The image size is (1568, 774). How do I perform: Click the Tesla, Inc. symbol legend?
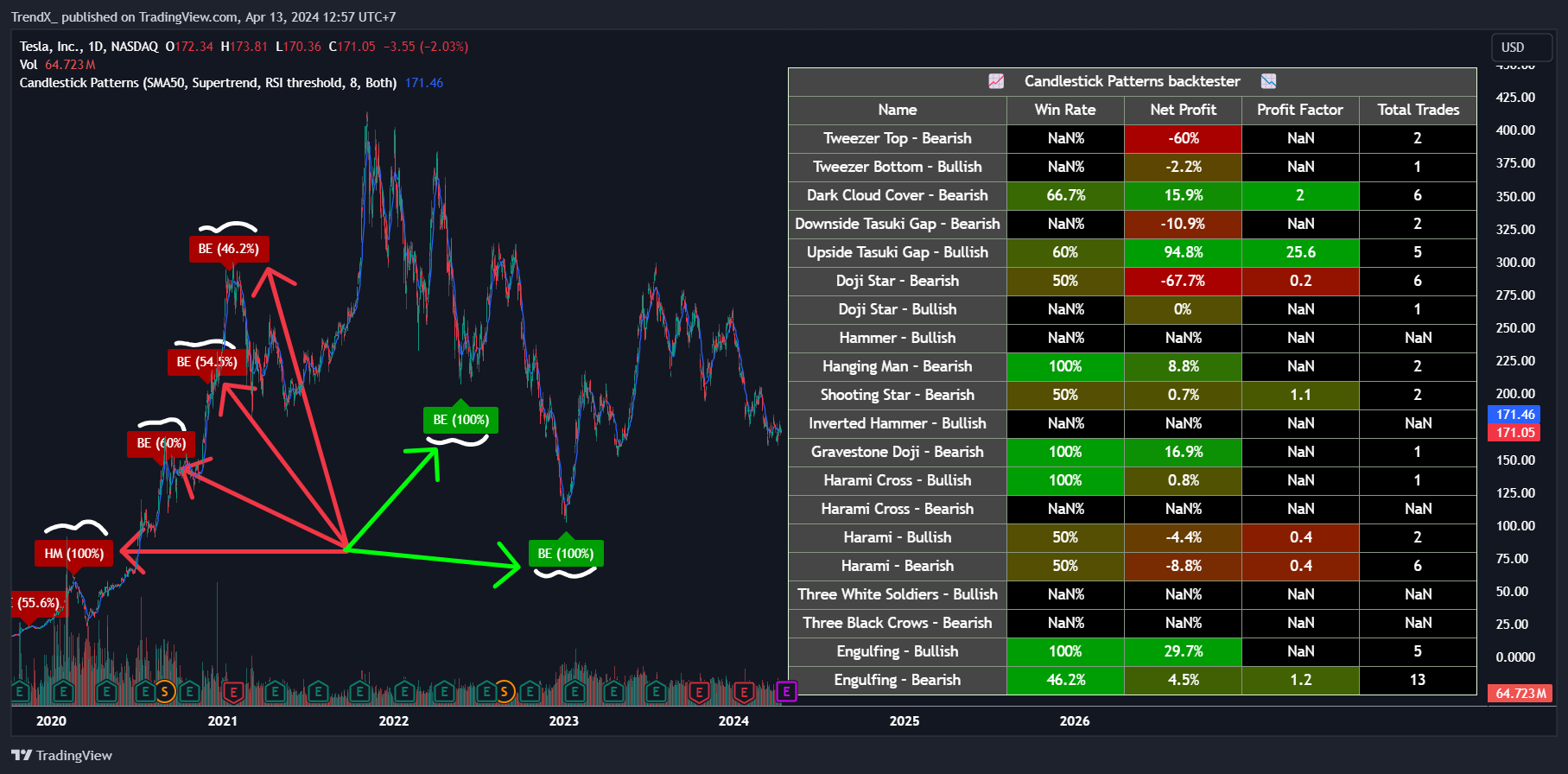click(x=89, y=47)
